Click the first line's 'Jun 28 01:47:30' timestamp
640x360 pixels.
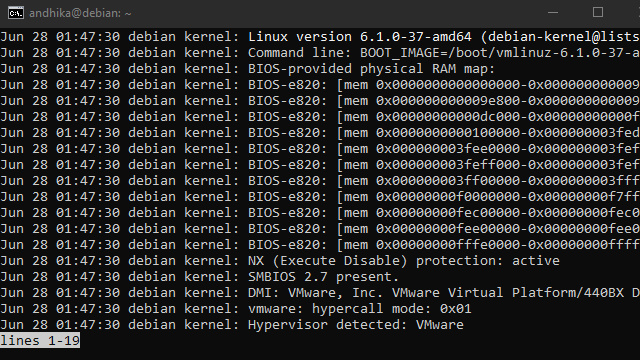click(x=60, y=37)
